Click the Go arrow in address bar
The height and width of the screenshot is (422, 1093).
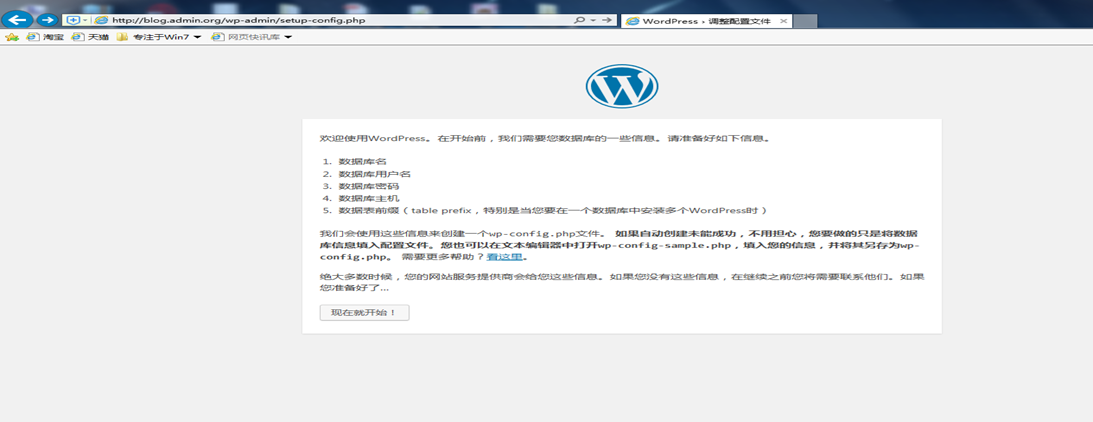pos(607,20)
